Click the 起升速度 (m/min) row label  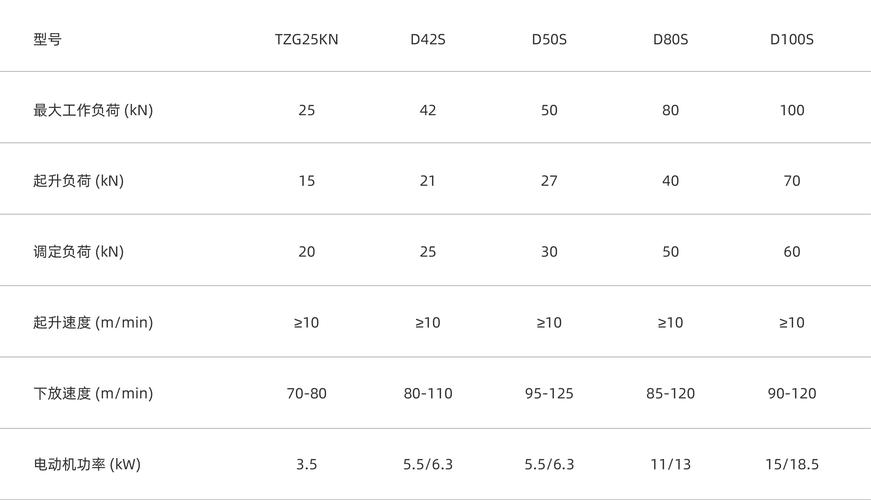click(x=93, y=323)
